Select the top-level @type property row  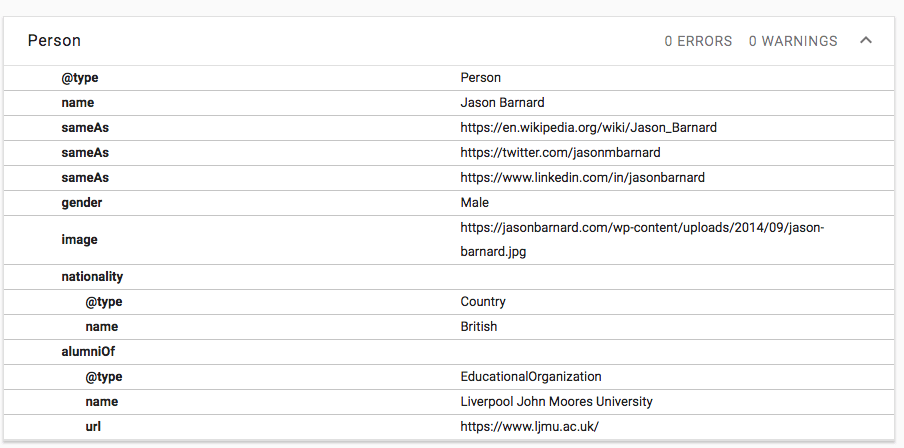(80, 78)
